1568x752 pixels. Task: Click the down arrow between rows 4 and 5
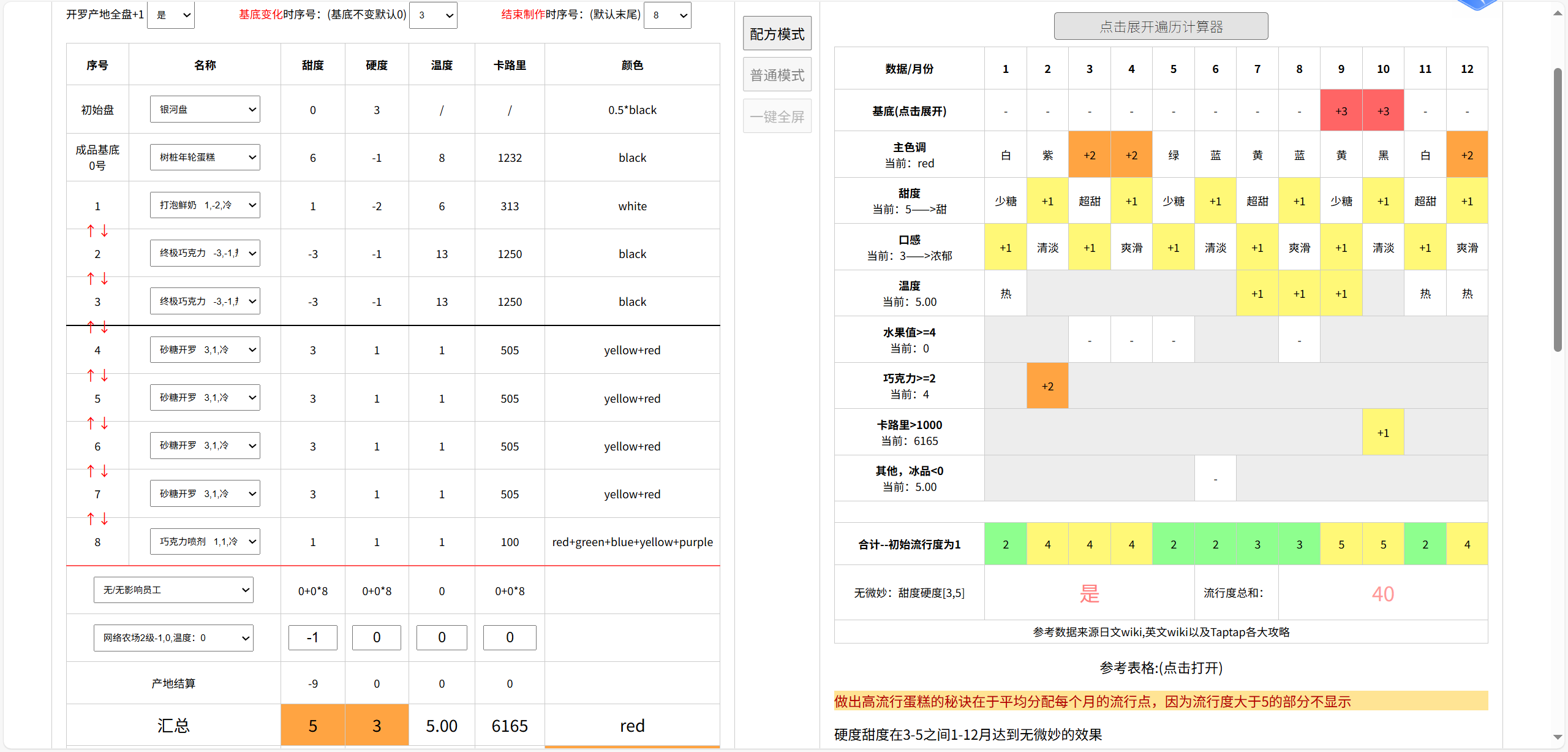point(105,375)
